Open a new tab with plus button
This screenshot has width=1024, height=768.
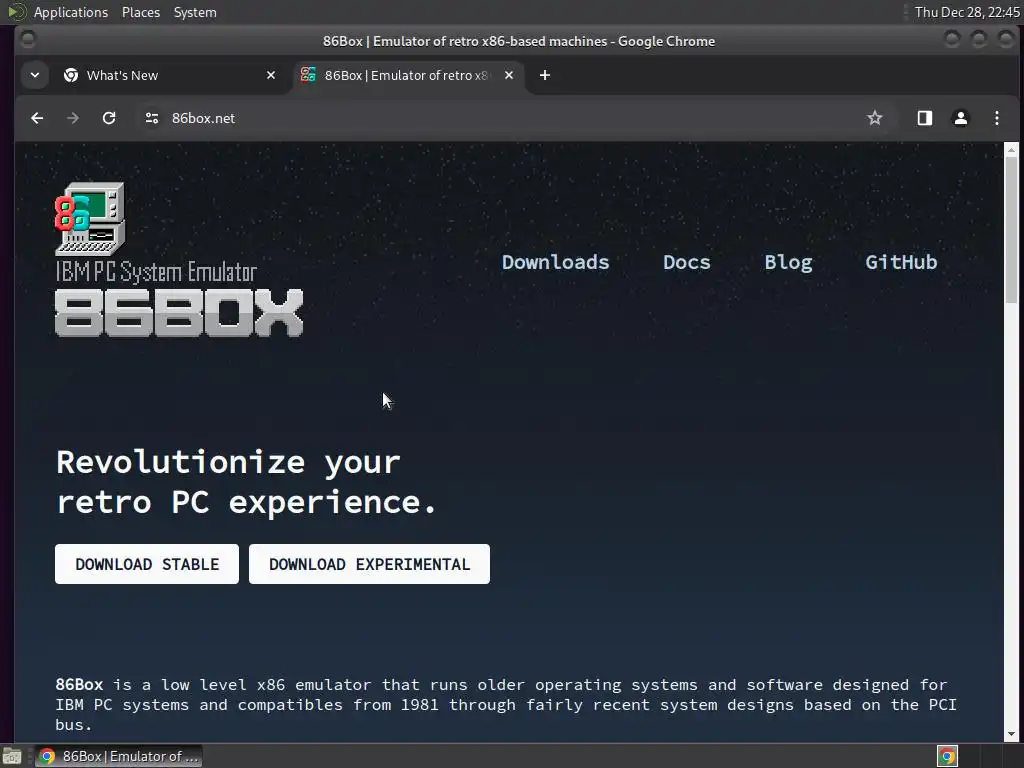click(545, 75)
